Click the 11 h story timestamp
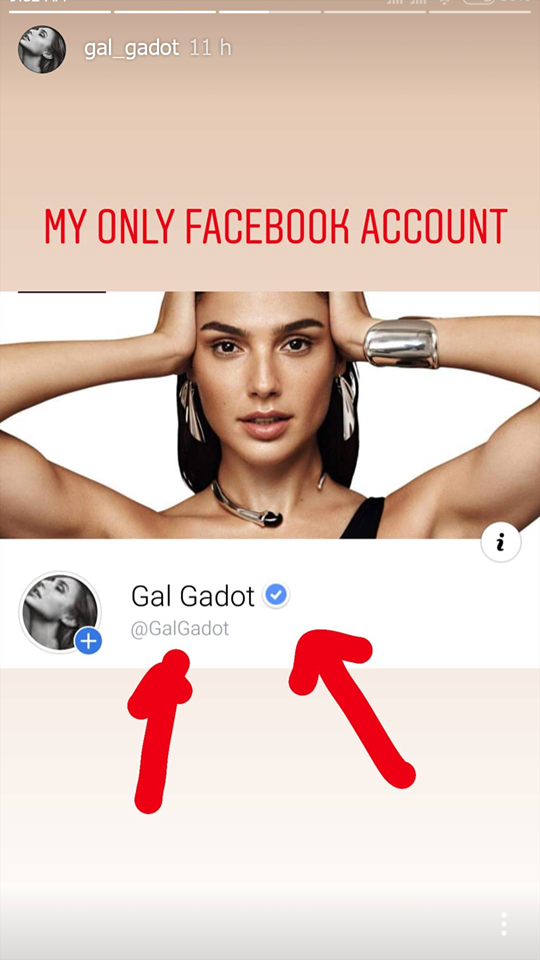The width and height of the screenshot is (540, 960). (211, 48)
